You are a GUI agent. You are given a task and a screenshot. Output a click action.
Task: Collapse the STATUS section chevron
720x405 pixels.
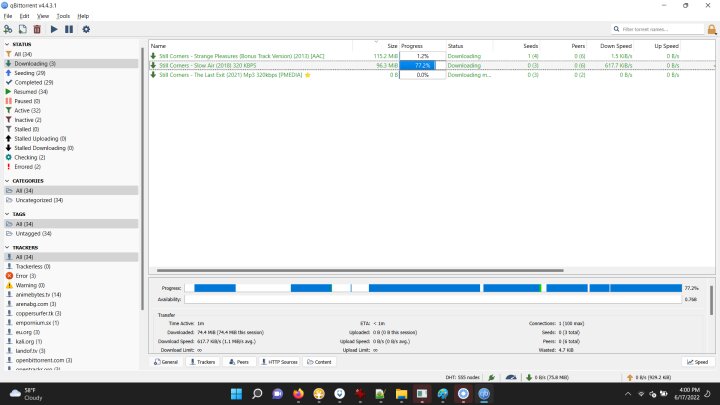click(x=7, y=45)
